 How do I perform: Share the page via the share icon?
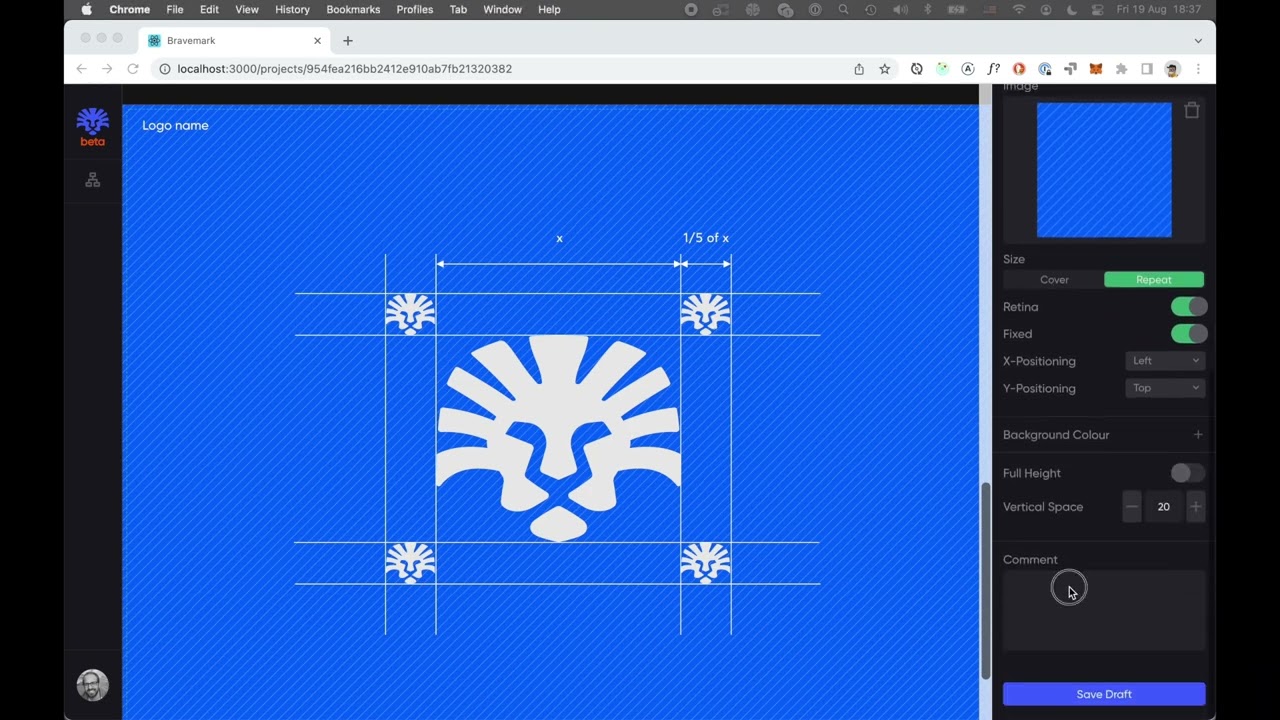point(859,69)
